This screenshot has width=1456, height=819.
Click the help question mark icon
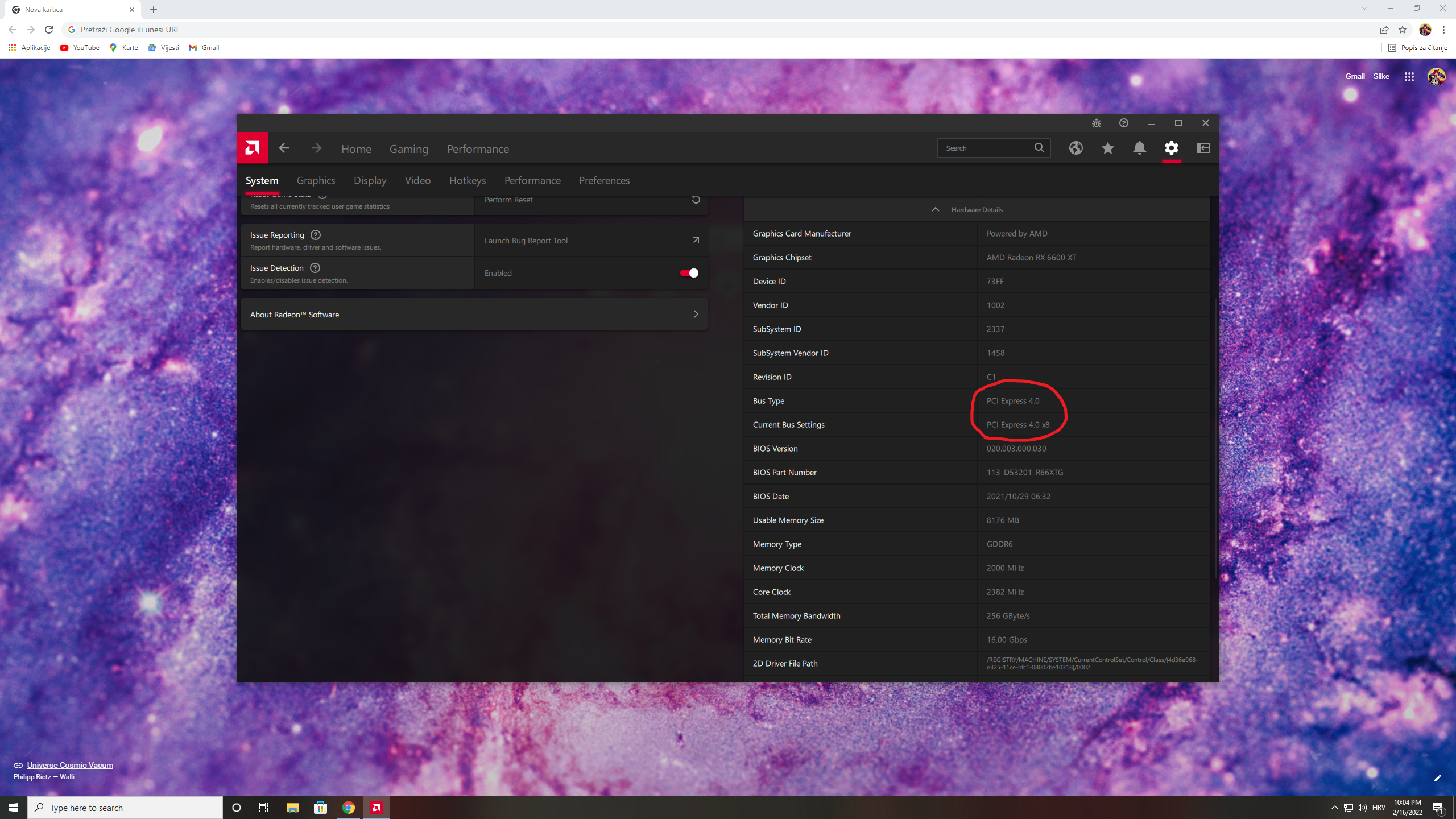coord(1123,123)
